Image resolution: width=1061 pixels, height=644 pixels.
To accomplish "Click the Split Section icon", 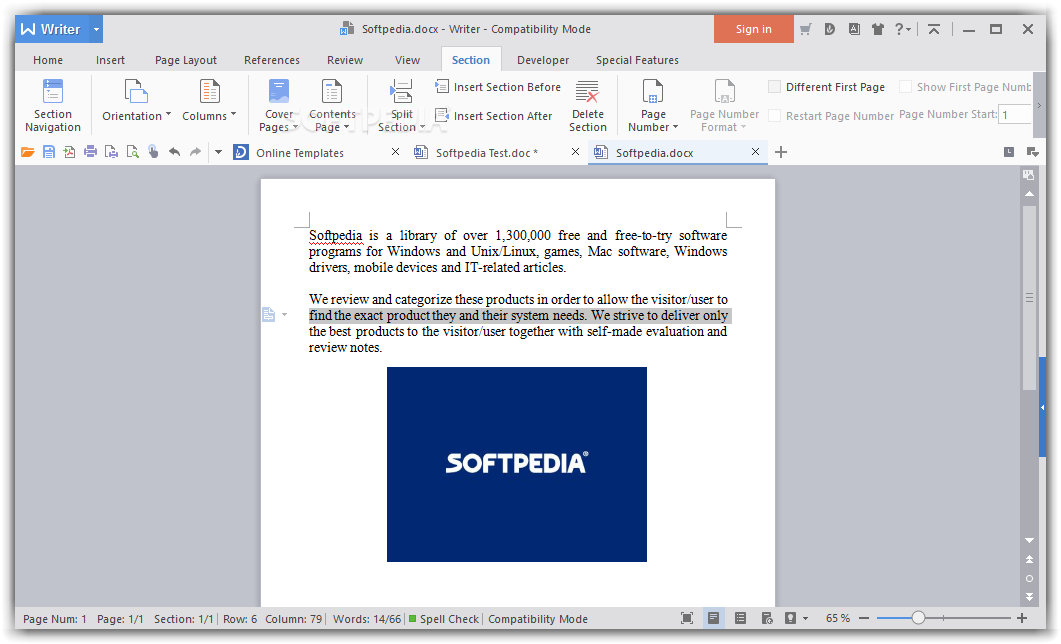I will pyautogui.click(x=401, y=91).
